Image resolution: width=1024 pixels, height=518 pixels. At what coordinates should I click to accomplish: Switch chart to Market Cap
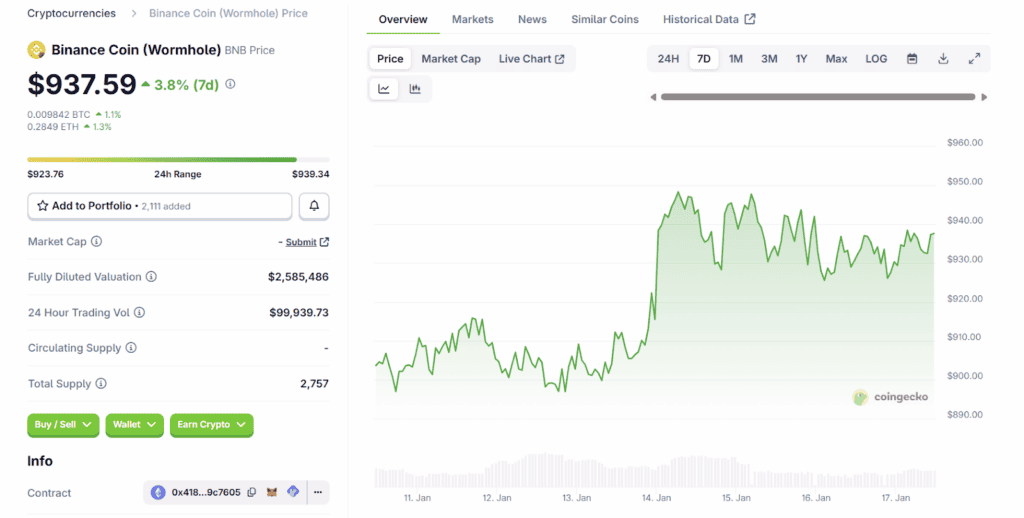click(x=451, y=59)
